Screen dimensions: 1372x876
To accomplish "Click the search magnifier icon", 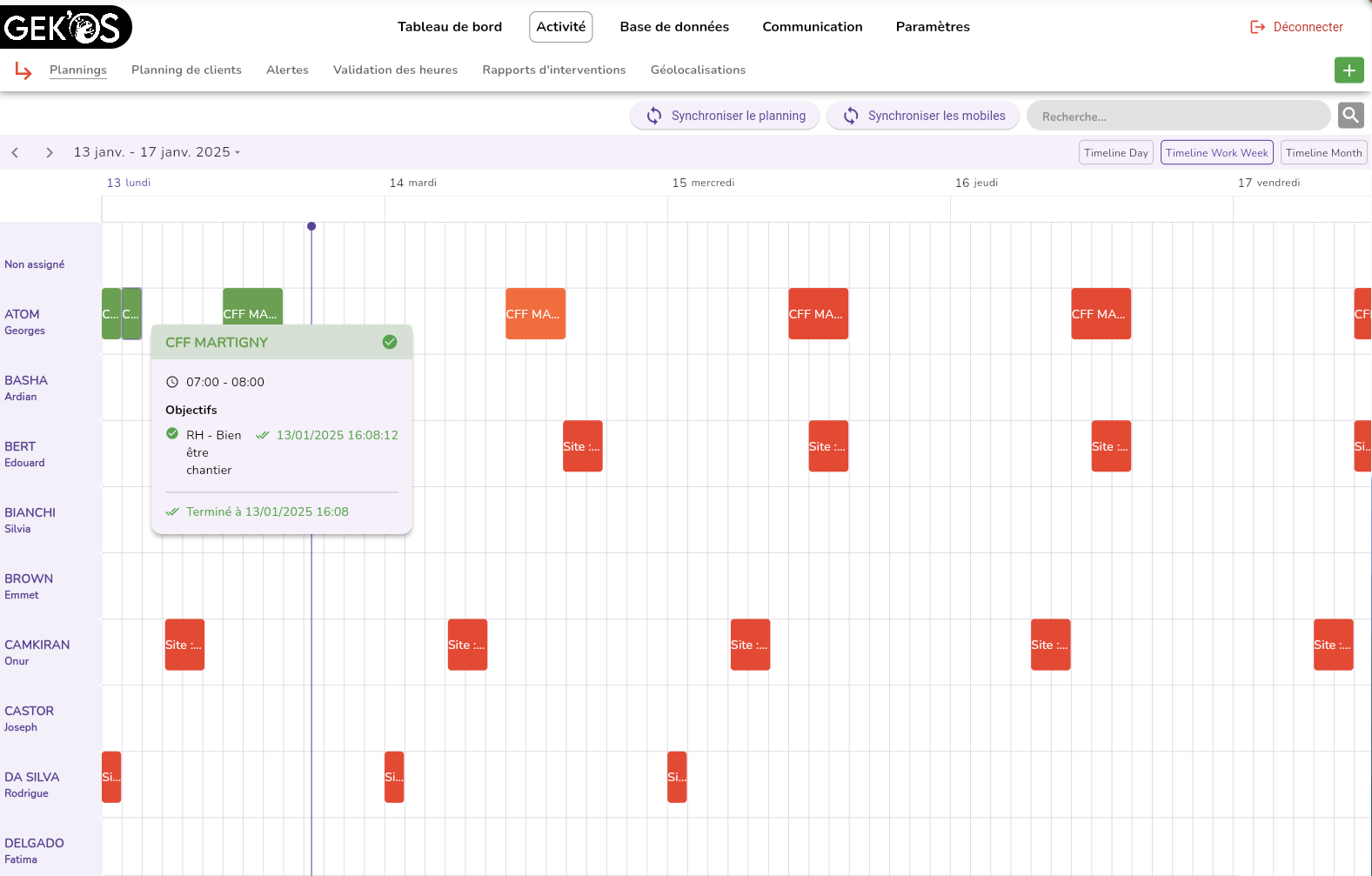I will [1350, 115].
